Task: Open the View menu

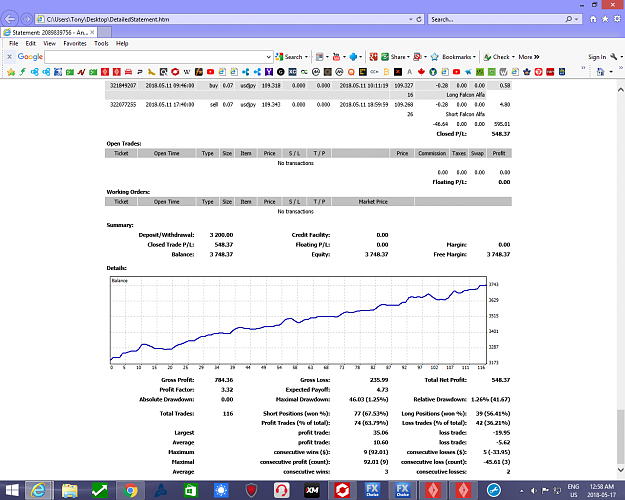Action: pyautogui.click(x=49, y=43)
